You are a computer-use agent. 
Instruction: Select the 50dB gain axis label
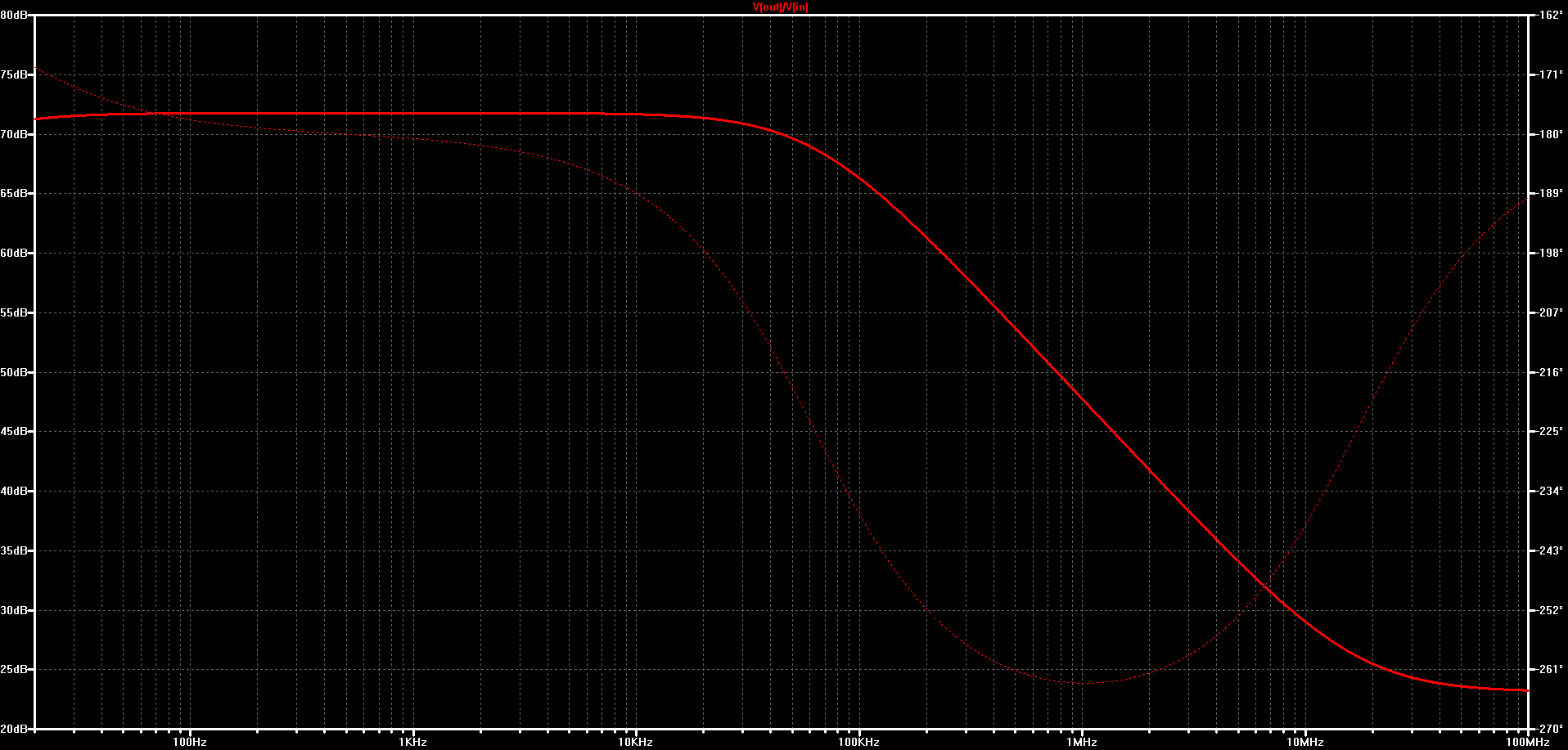(13, 372)
